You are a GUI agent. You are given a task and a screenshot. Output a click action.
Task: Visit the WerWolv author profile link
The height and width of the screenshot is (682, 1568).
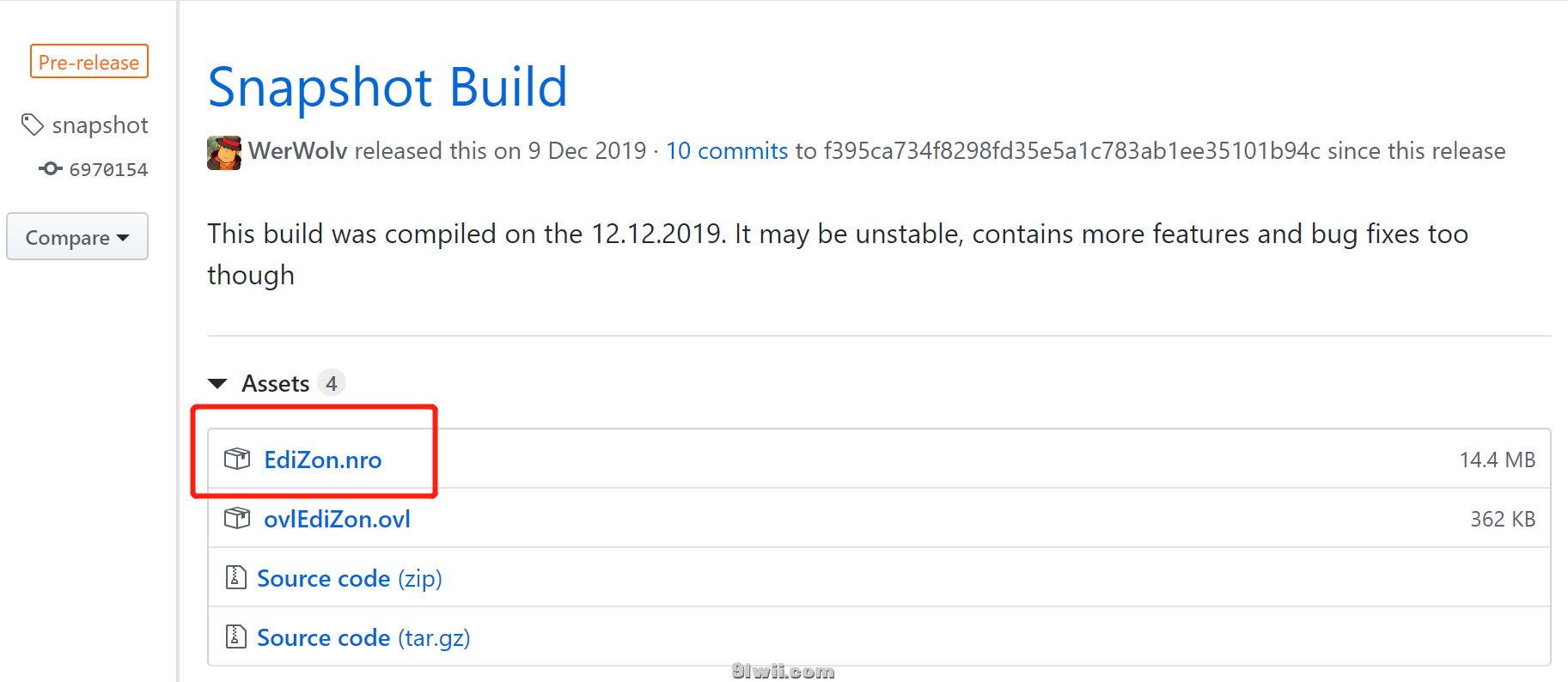point(297,151)
